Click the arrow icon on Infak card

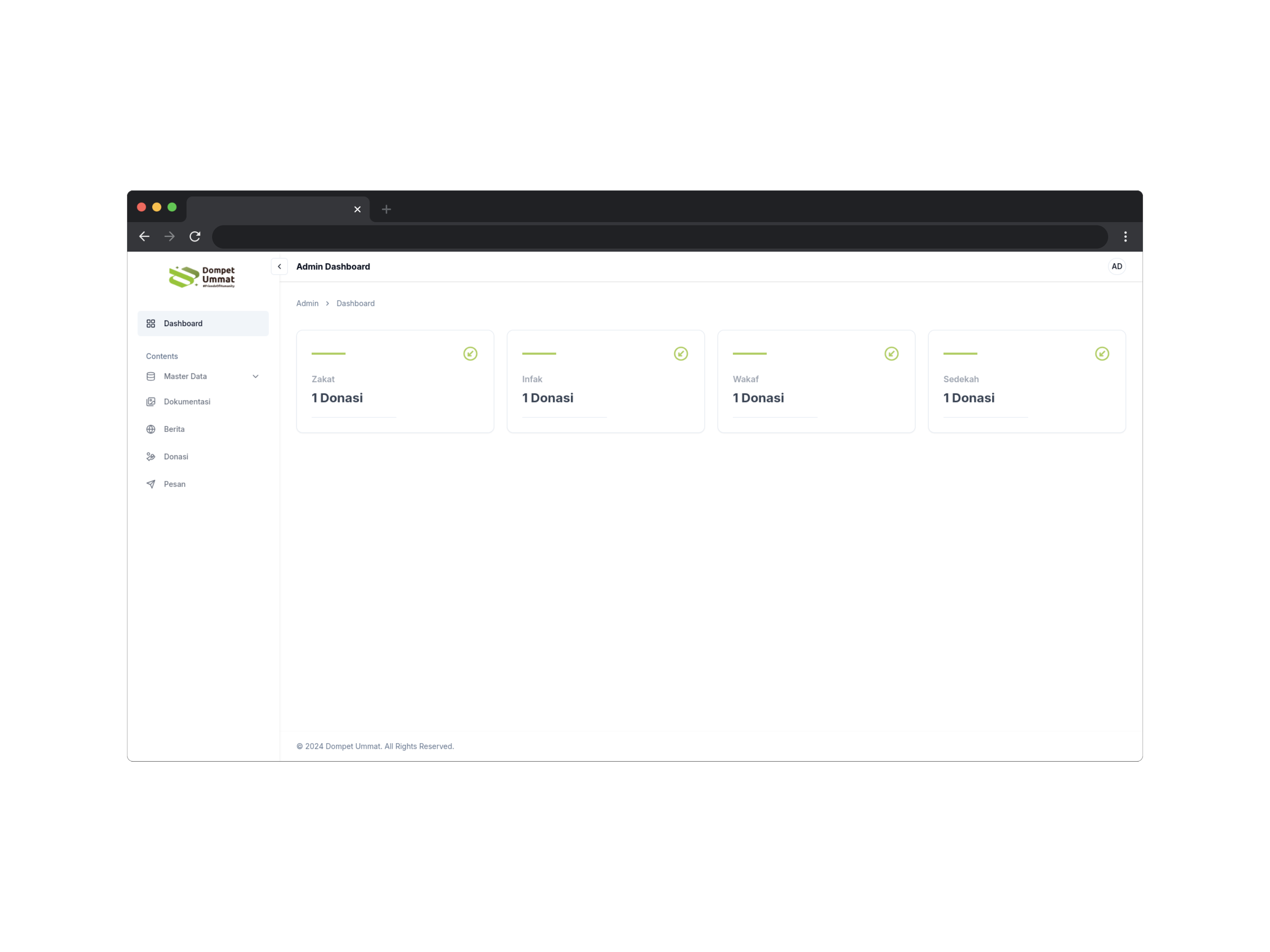(681, 353)
